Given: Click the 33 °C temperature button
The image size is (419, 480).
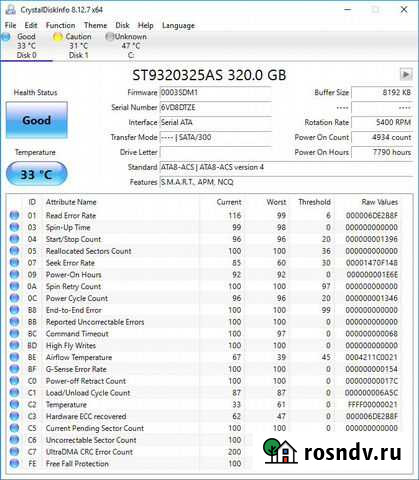Looking at the screenshot, I should coord(37,174).
